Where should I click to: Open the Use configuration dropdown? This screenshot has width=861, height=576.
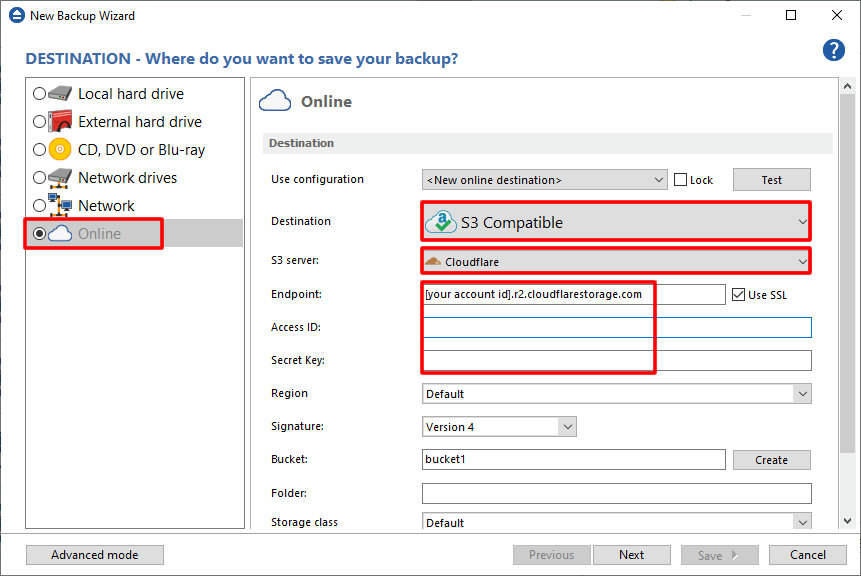(x=545, y=180)
